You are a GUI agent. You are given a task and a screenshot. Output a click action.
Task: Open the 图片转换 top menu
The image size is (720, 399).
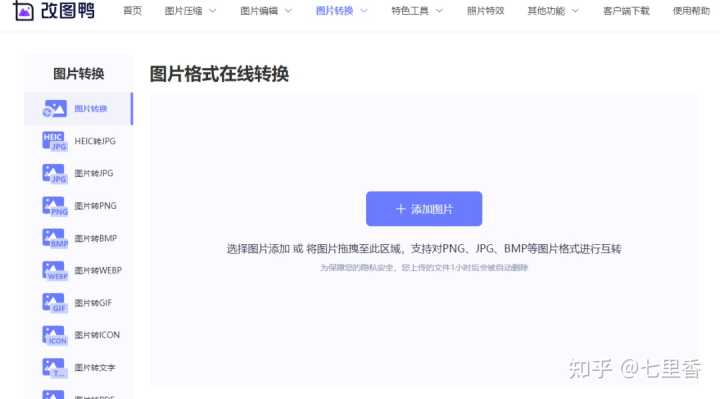(335, 11)
